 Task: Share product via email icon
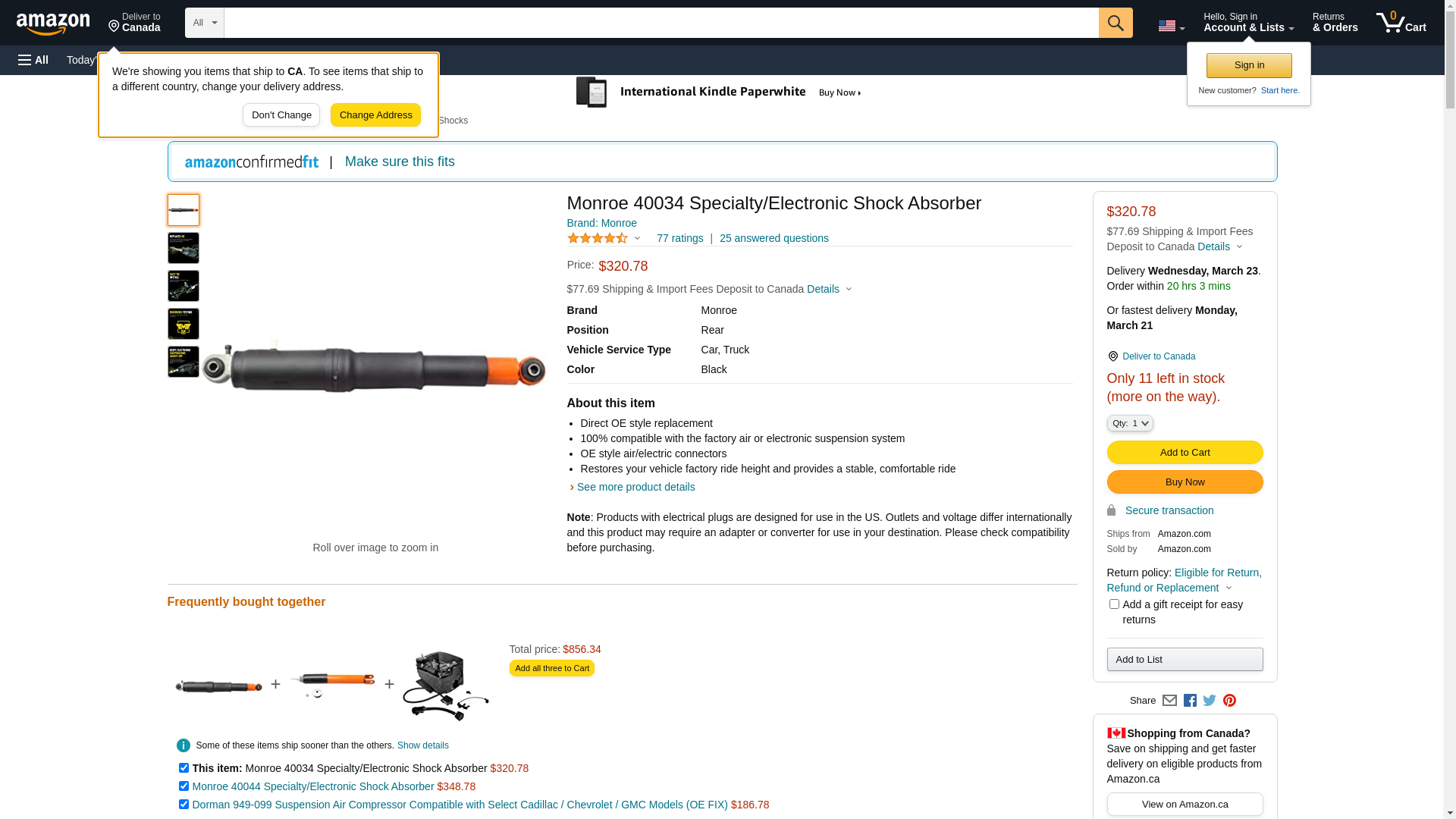pos(1169,701)
